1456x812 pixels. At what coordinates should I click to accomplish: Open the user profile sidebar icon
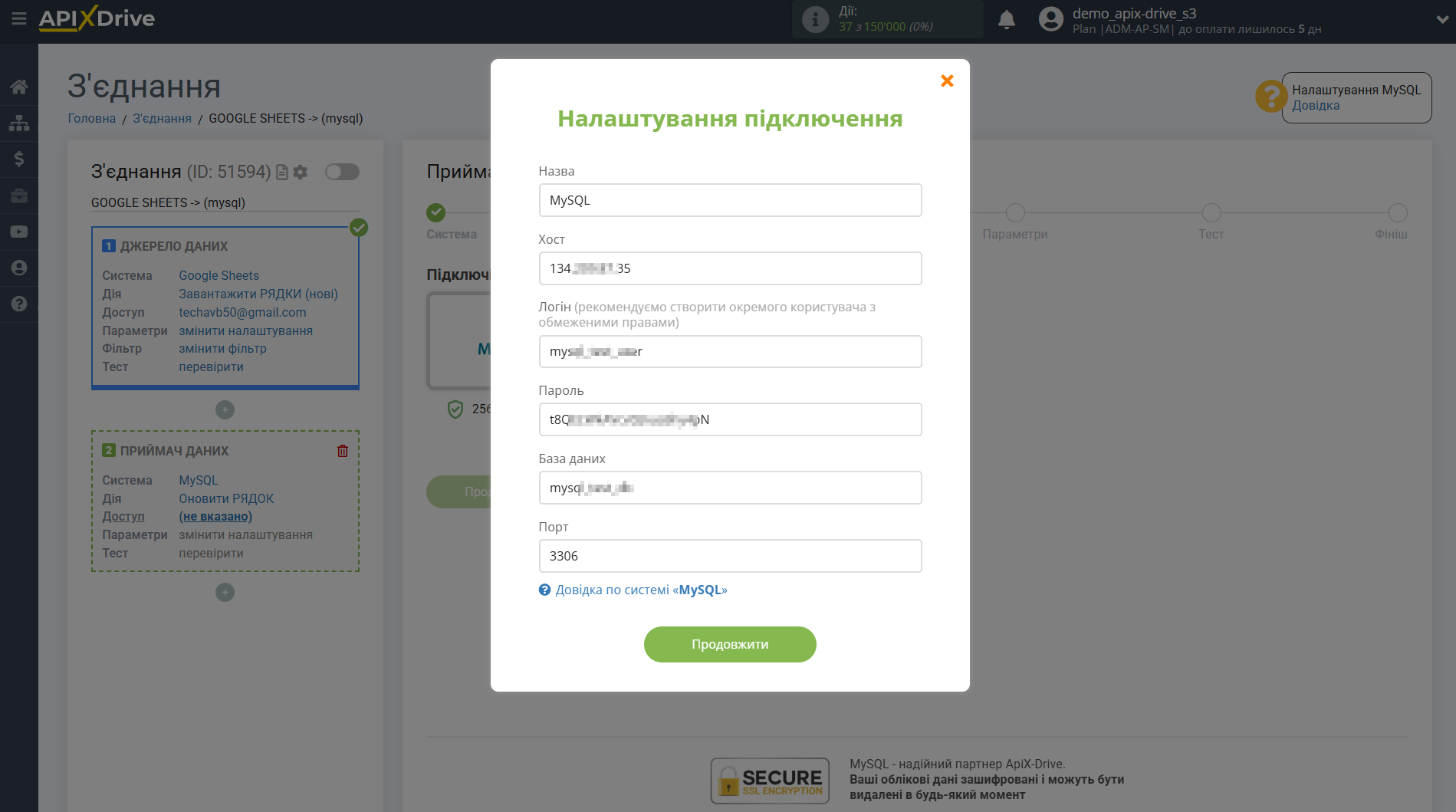(19, 268)
